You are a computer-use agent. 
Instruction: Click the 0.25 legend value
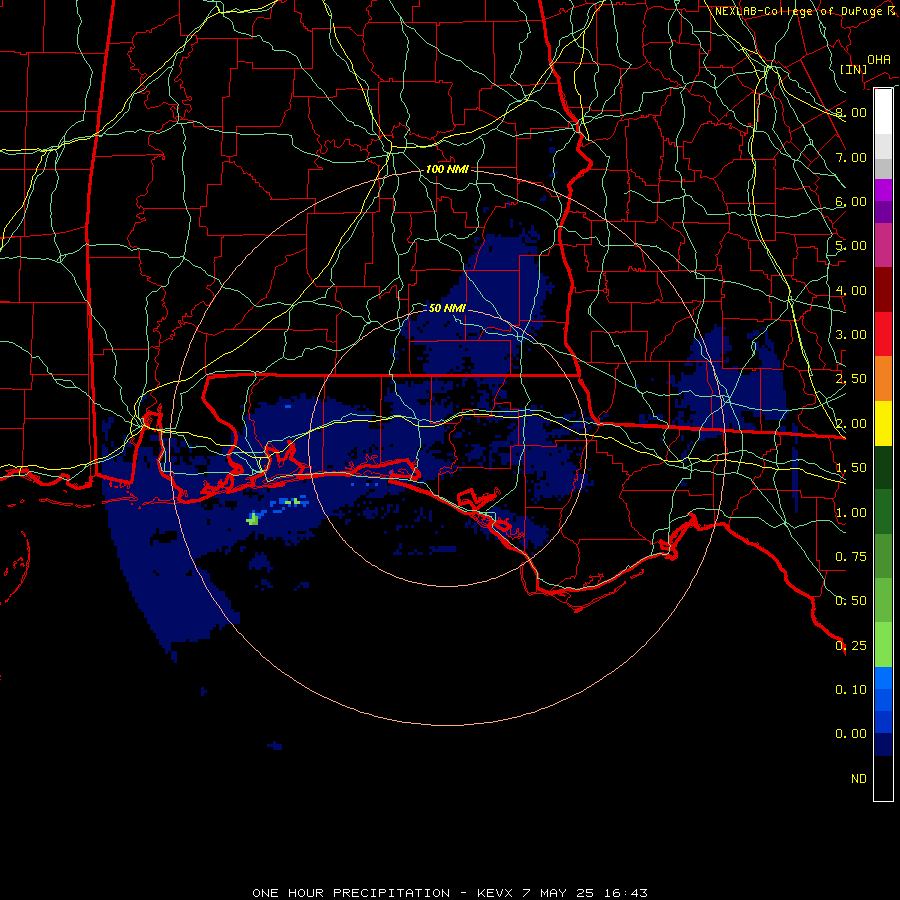(851, 646)
